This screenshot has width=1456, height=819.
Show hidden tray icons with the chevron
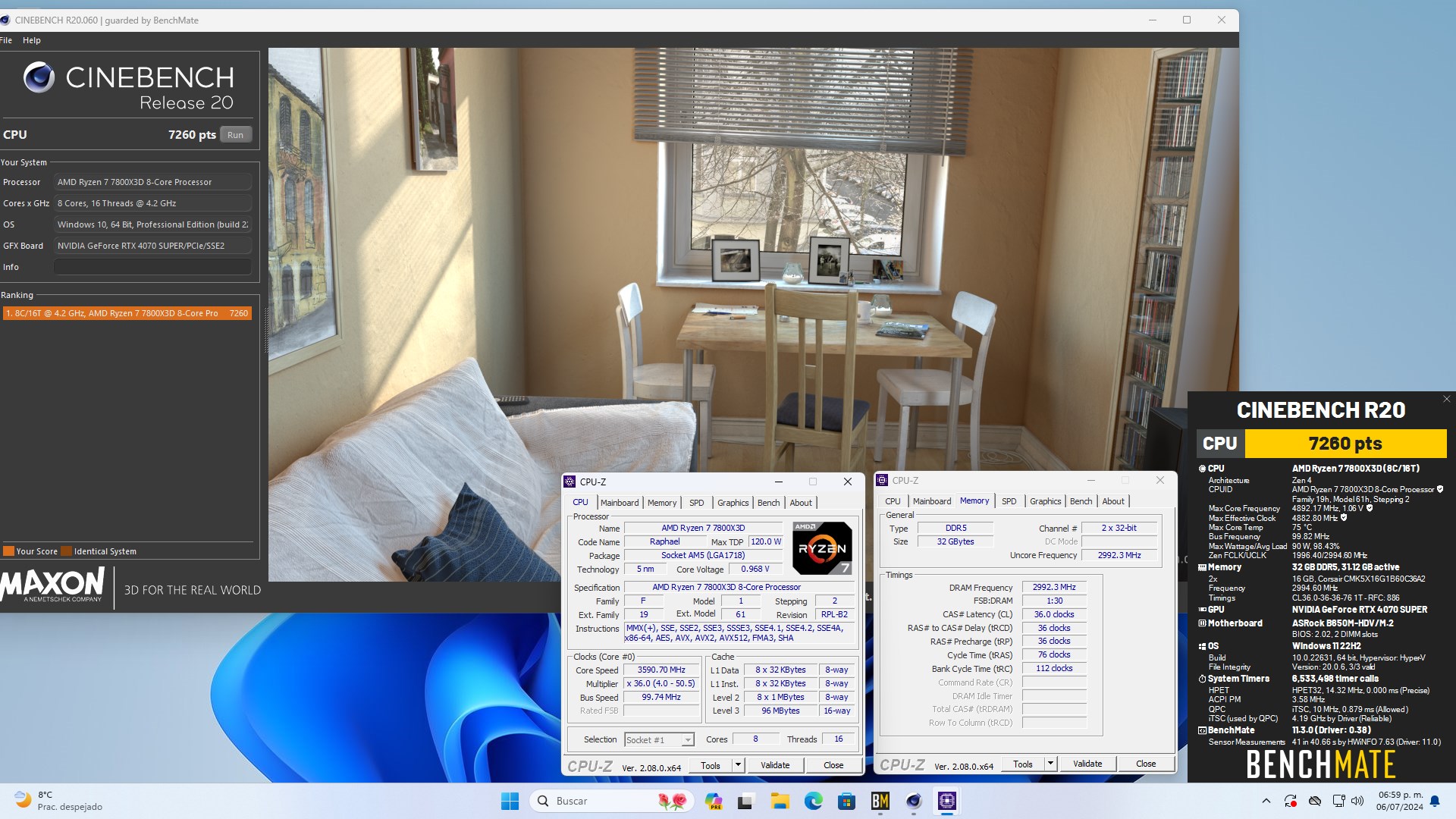1266,801
